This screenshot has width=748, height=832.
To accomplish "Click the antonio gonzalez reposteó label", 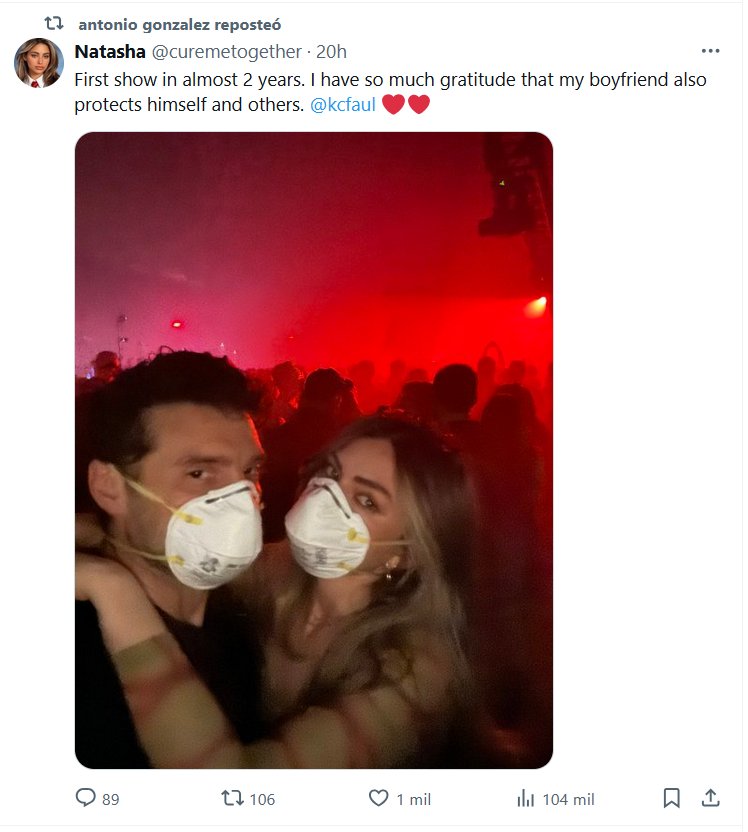I will [x=180, y=24].
